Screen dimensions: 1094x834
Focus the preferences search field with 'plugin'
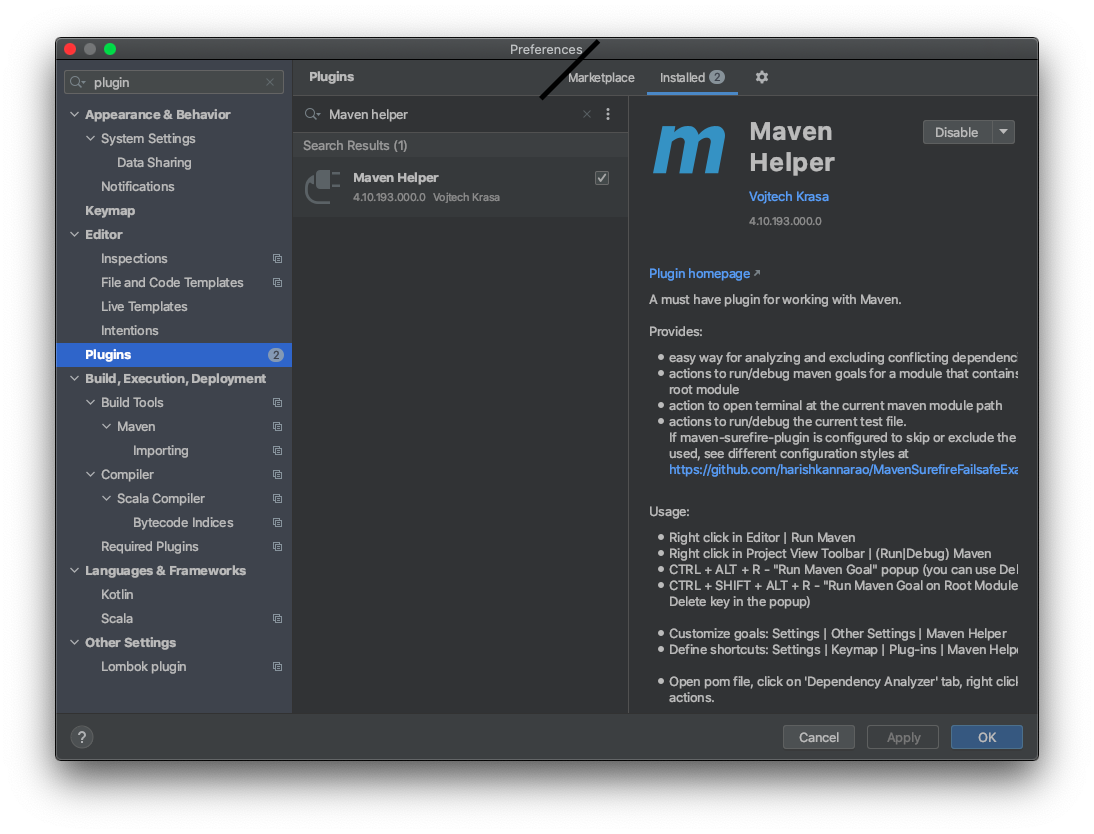174,82
